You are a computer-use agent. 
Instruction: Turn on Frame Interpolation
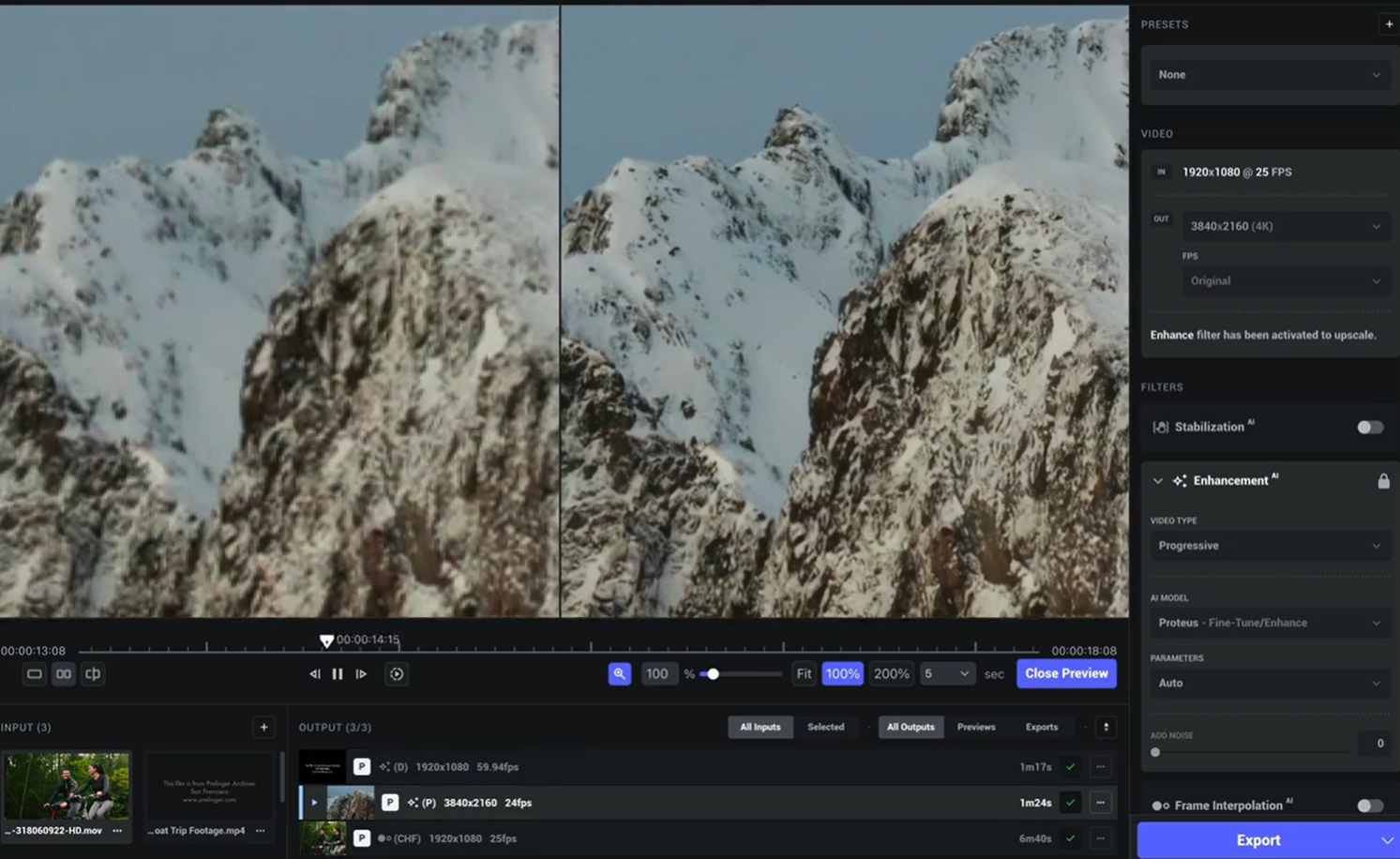[x=1369, y=806]
